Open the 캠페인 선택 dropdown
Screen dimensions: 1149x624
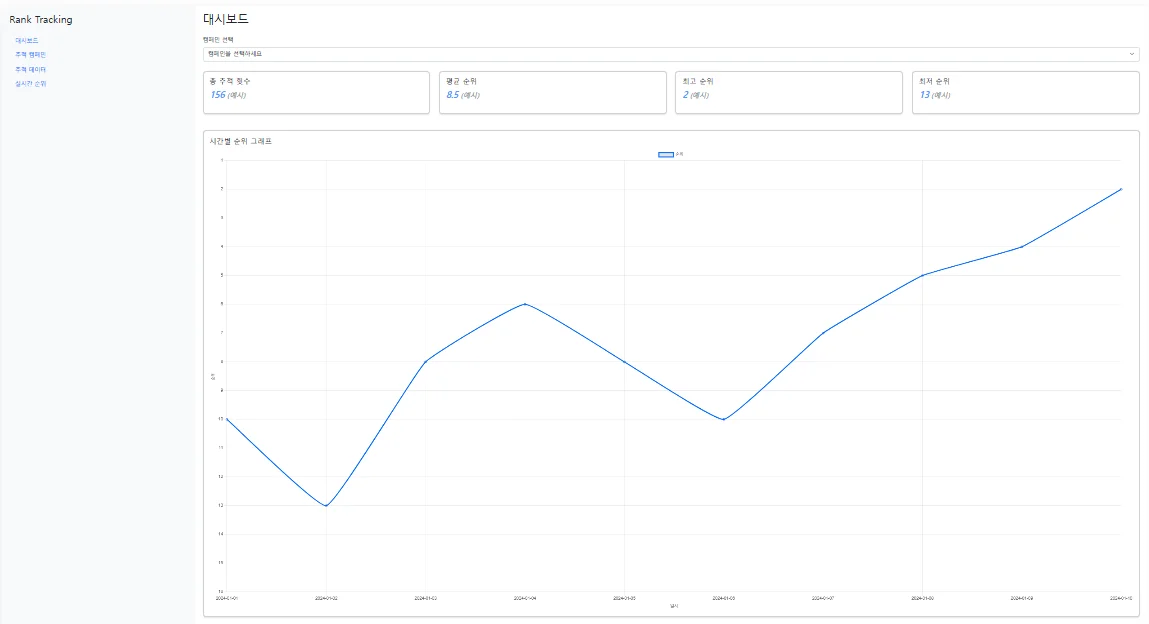pos(670,54)
